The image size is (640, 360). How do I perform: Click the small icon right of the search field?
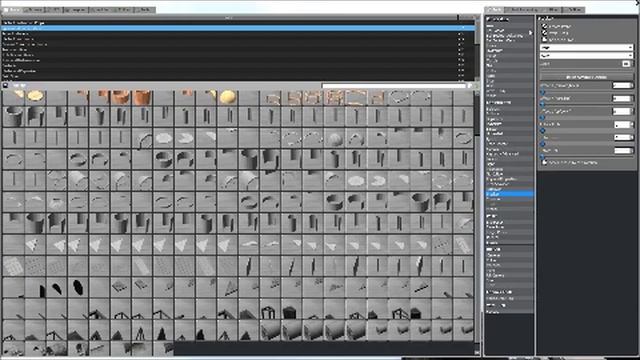pos(470,86)
